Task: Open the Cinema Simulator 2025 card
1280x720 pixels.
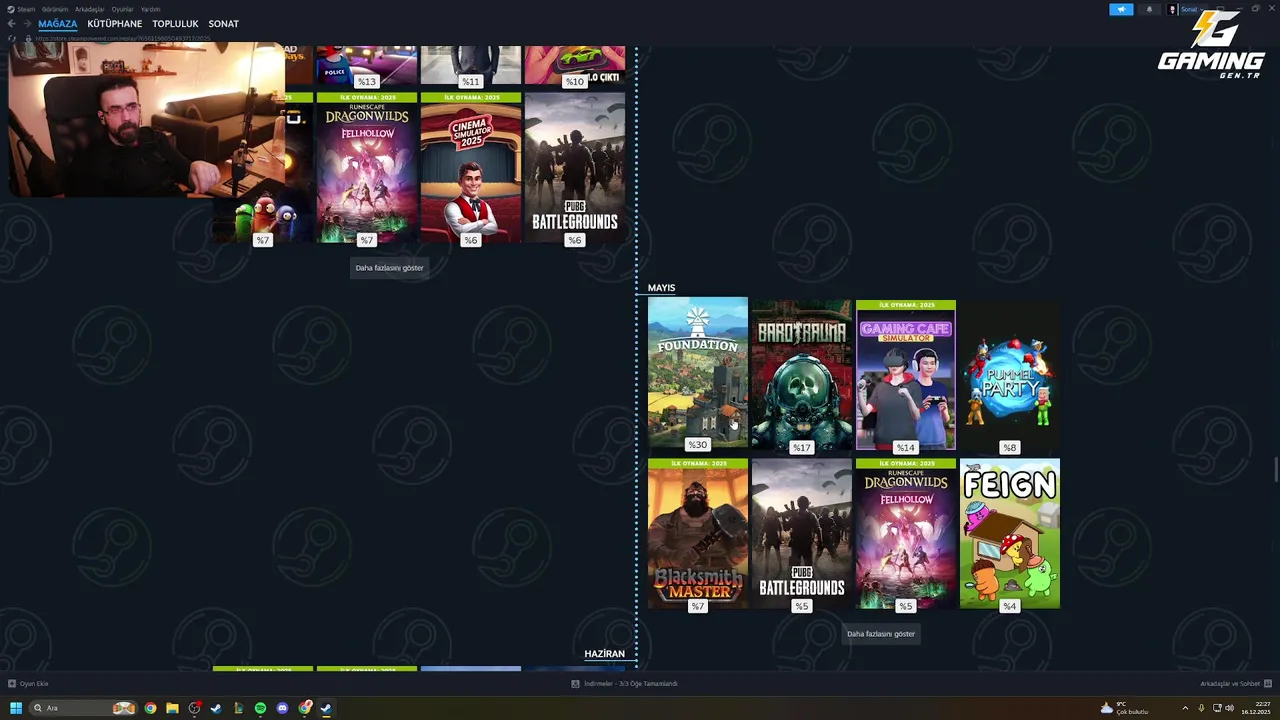Action: tap(470, 168)
